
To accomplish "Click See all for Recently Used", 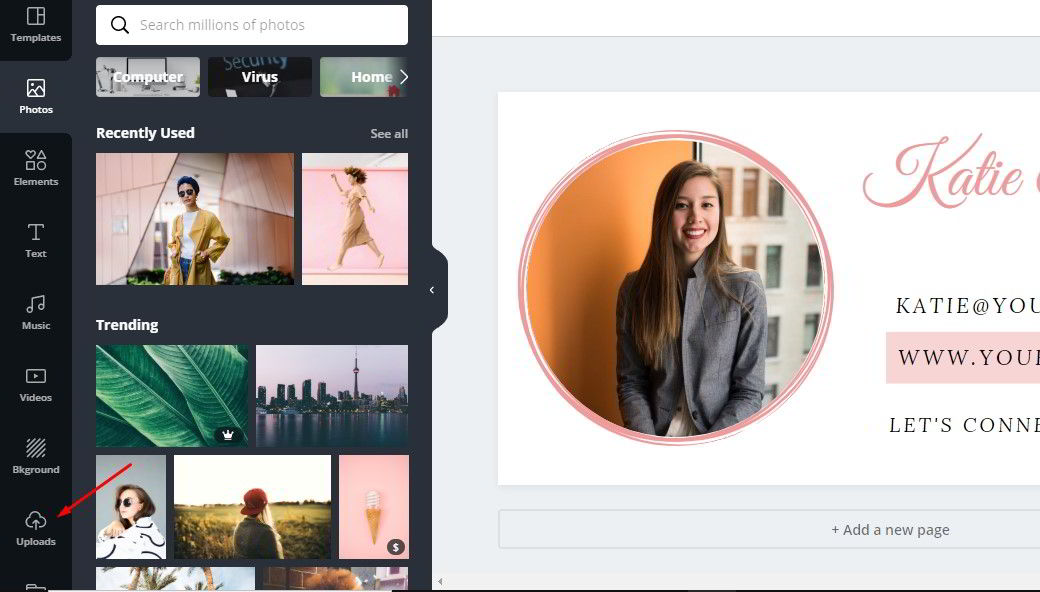I will point(389,134).
